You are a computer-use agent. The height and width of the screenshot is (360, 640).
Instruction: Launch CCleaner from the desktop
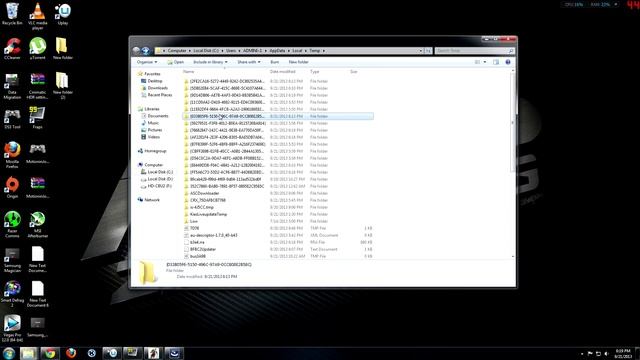point(12,49)
